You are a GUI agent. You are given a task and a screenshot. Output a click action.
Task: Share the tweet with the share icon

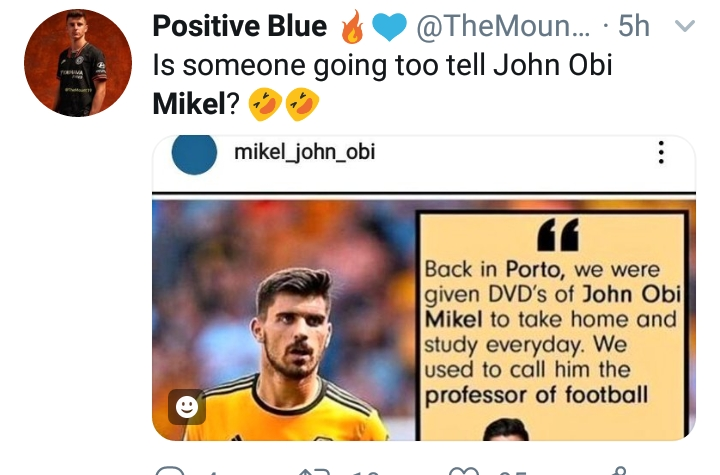tap(620, 469)
